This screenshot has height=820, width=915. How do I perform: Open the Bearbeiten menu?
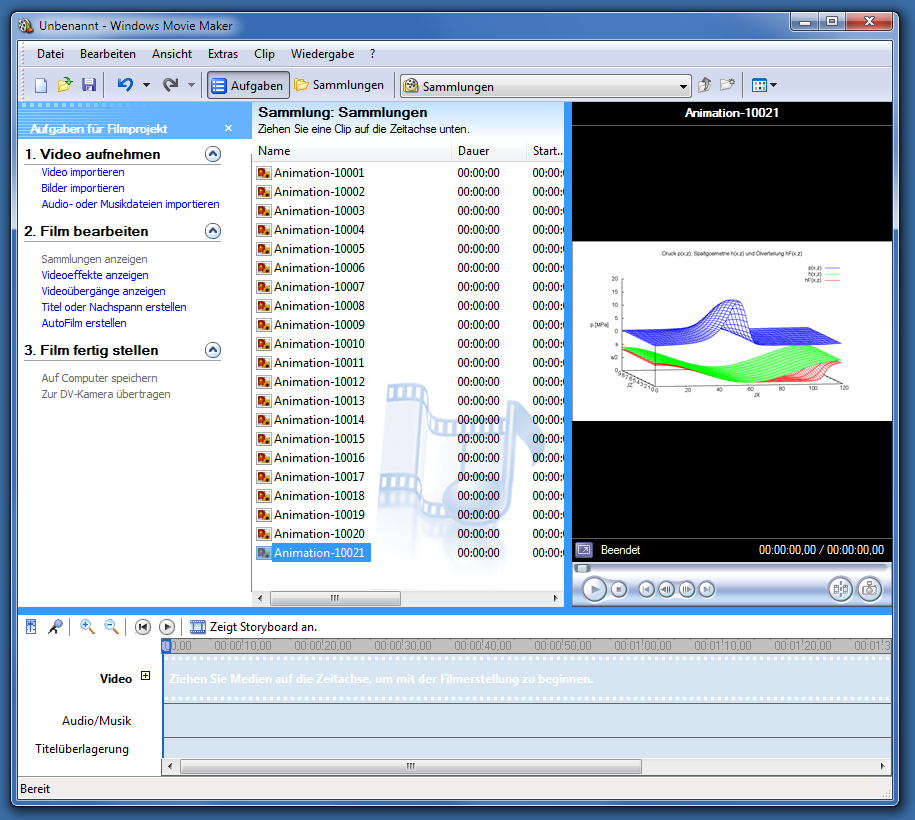pos(108,54)
